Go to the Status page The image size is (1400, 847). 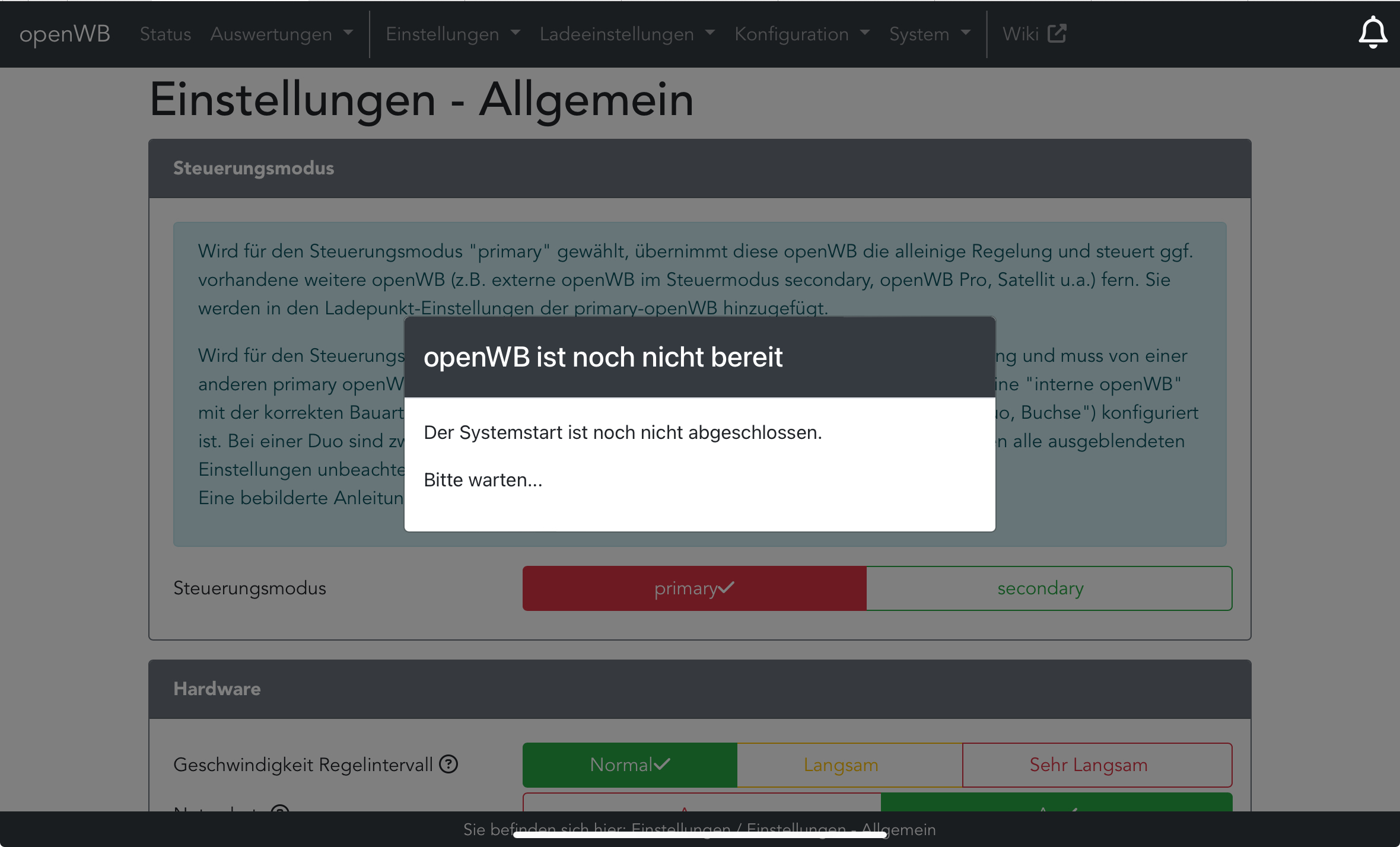(165, 34)
